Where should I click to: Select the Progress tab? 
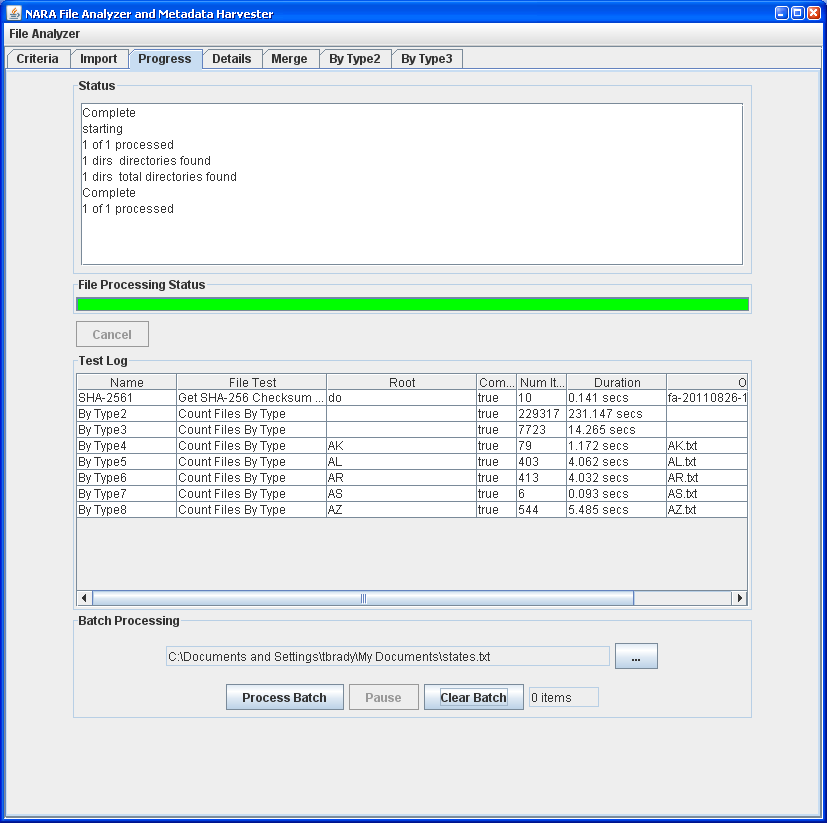click(x=164, y=58)
